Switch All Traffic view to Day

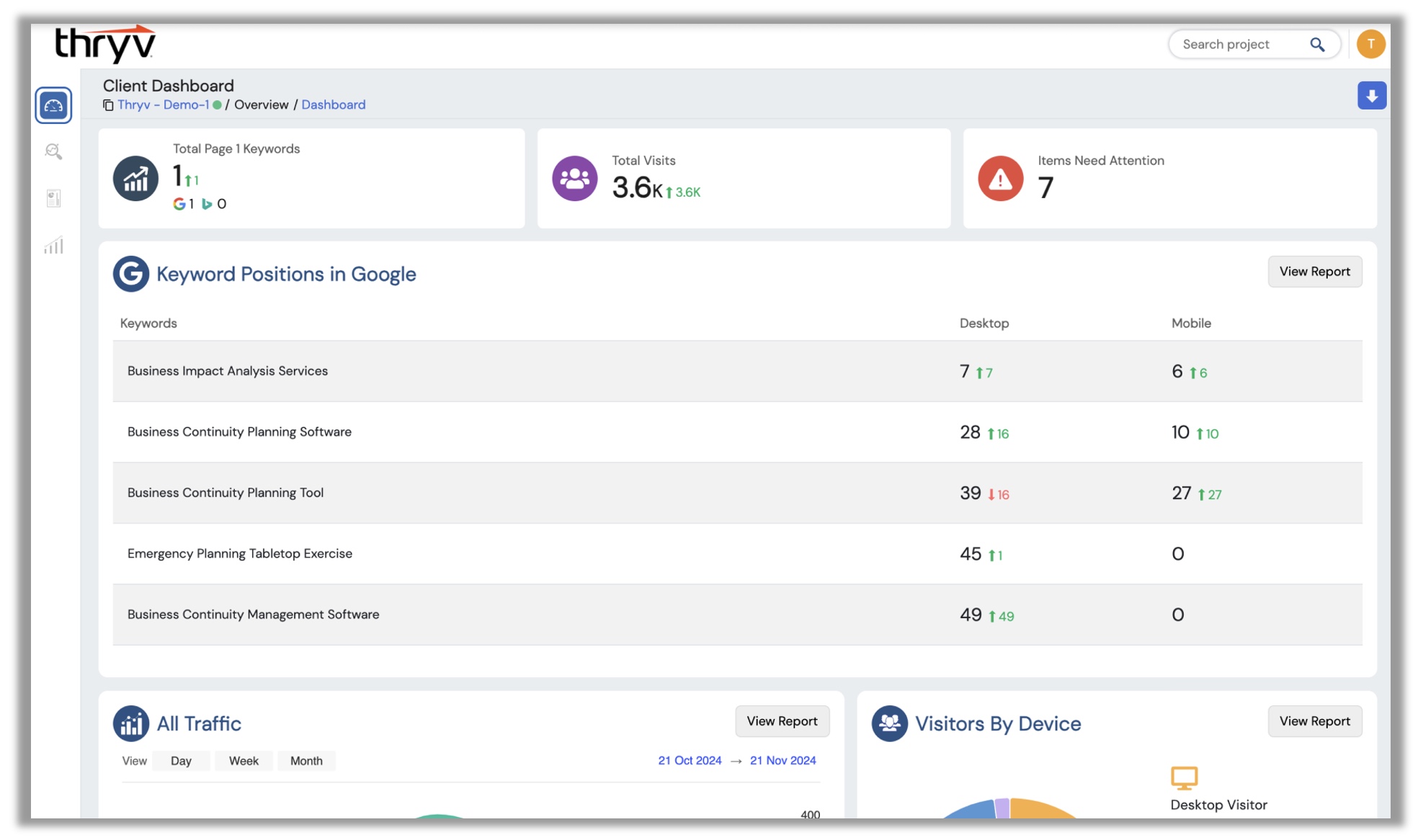tap(181, 761)
